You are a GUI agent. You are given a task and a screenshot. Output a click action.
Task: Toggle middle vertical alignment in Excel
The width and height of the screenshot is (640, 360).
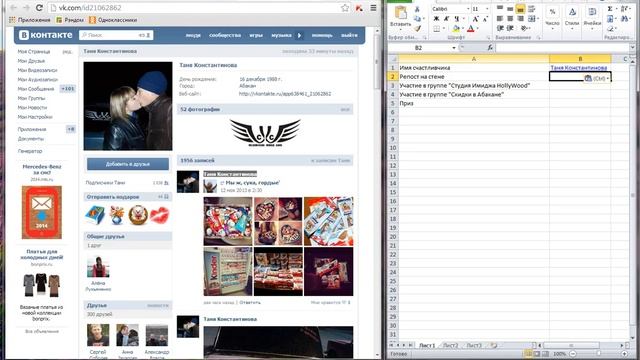tap(510, 9)
